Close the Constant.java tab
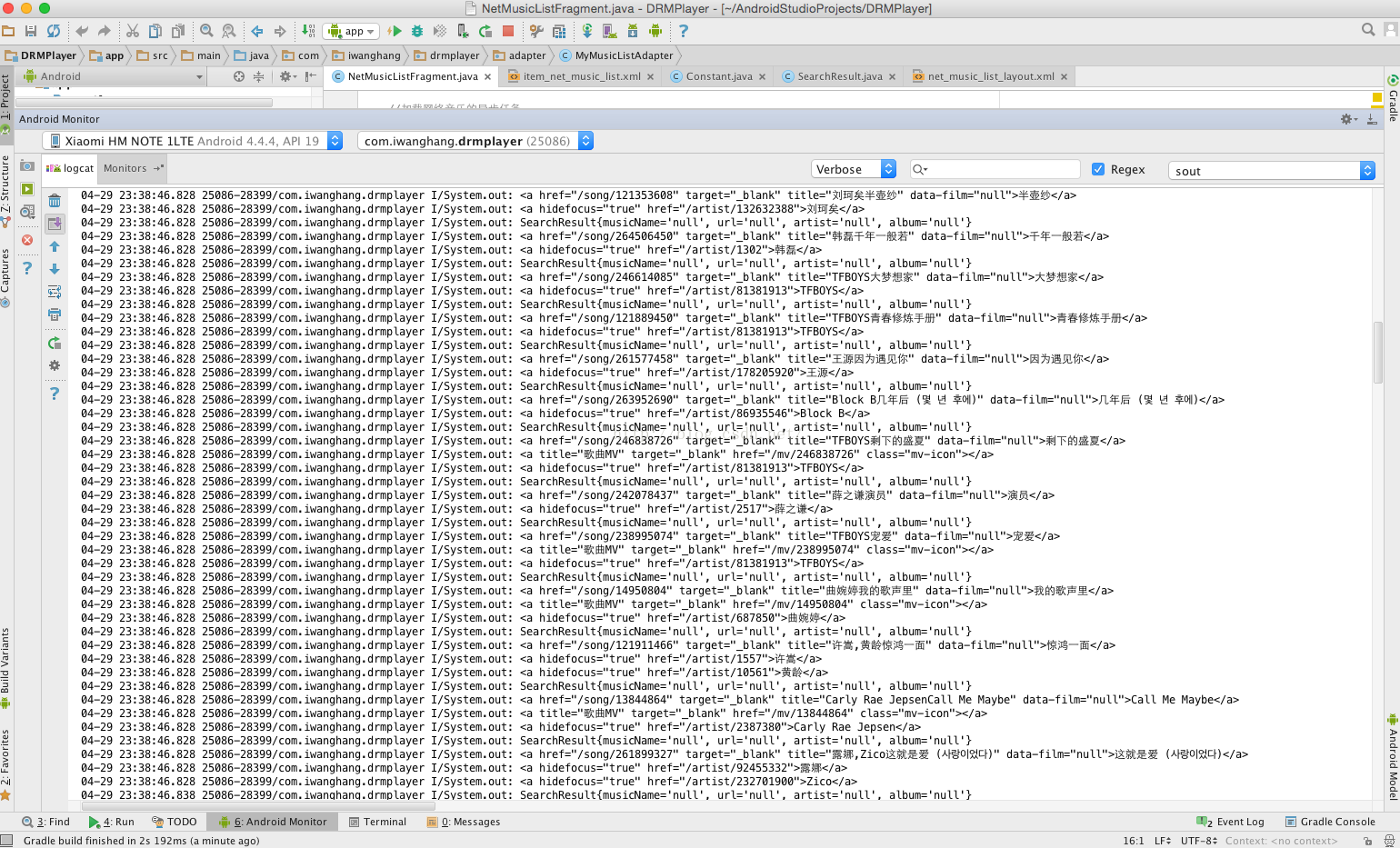The width and height of the screenshot is (1400, 848). pos(762,77)
